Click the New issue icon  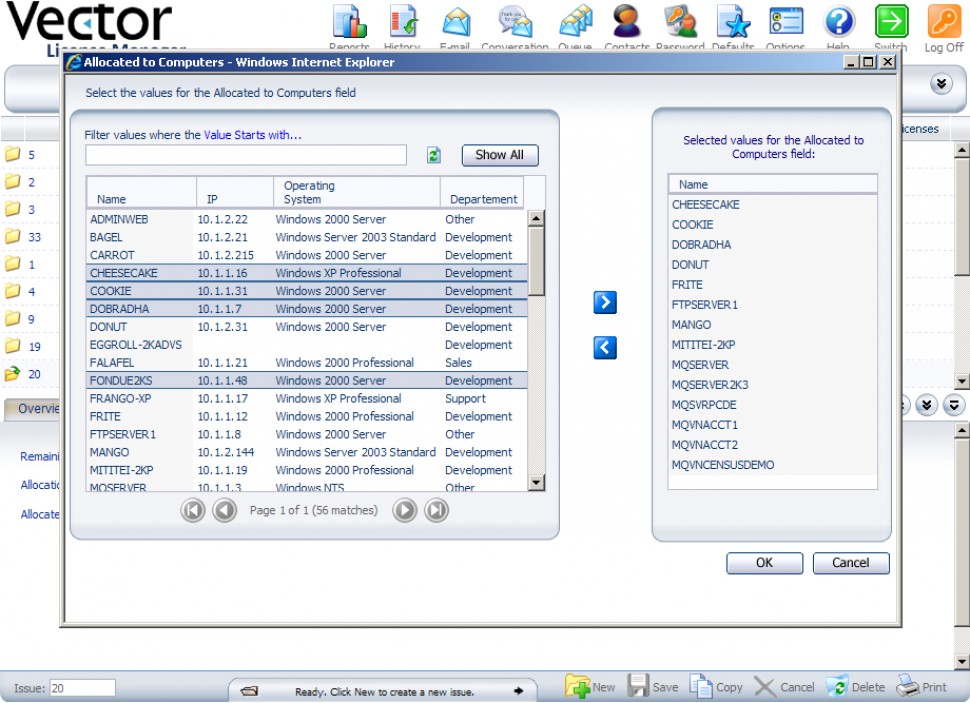[x=578, y=686]
